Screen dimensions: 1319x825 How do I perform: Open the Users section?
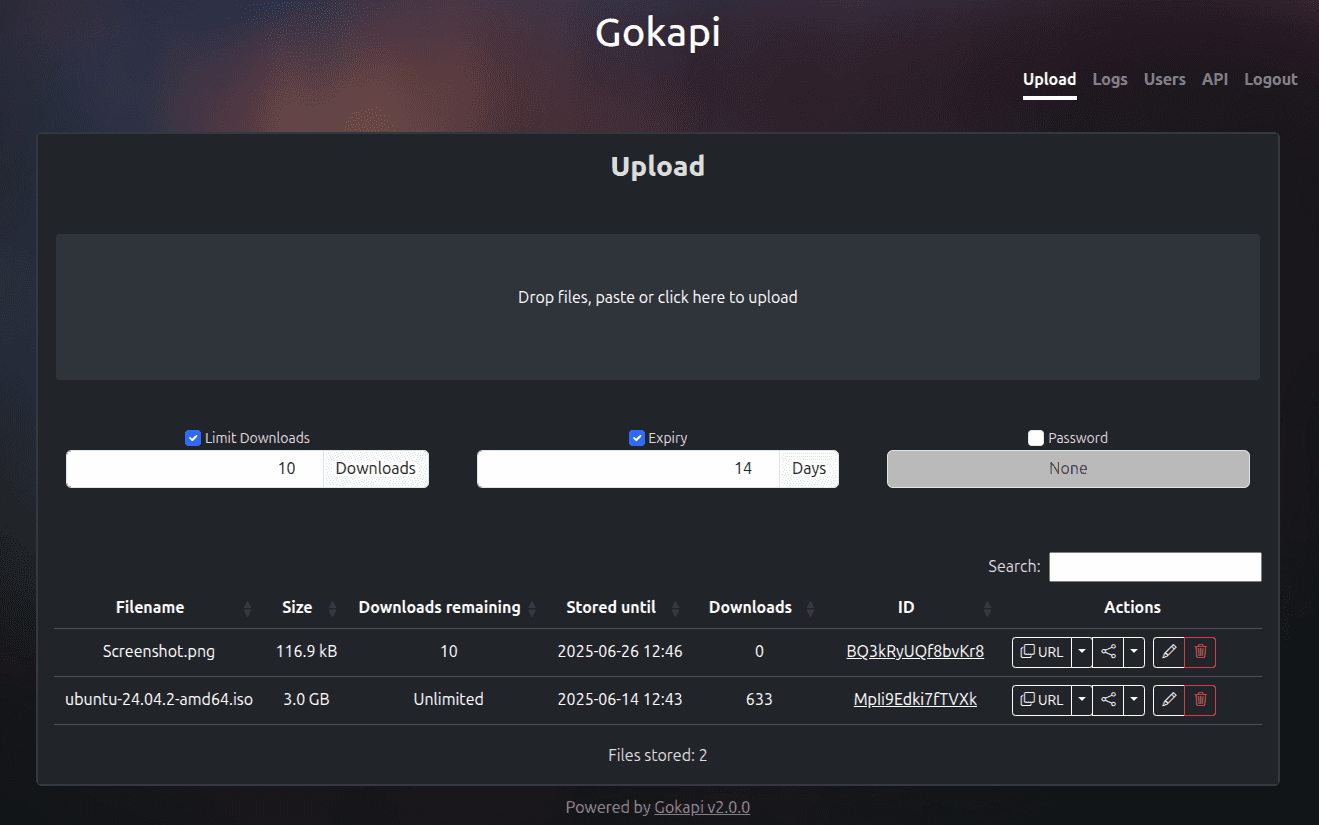(x=1164, y=79)
